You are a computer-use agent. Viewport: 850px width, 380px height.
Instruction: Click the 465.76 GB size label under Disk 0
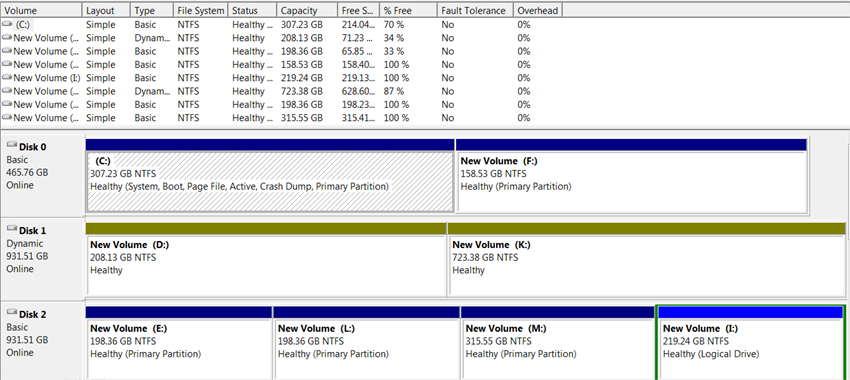click(27, 172)
